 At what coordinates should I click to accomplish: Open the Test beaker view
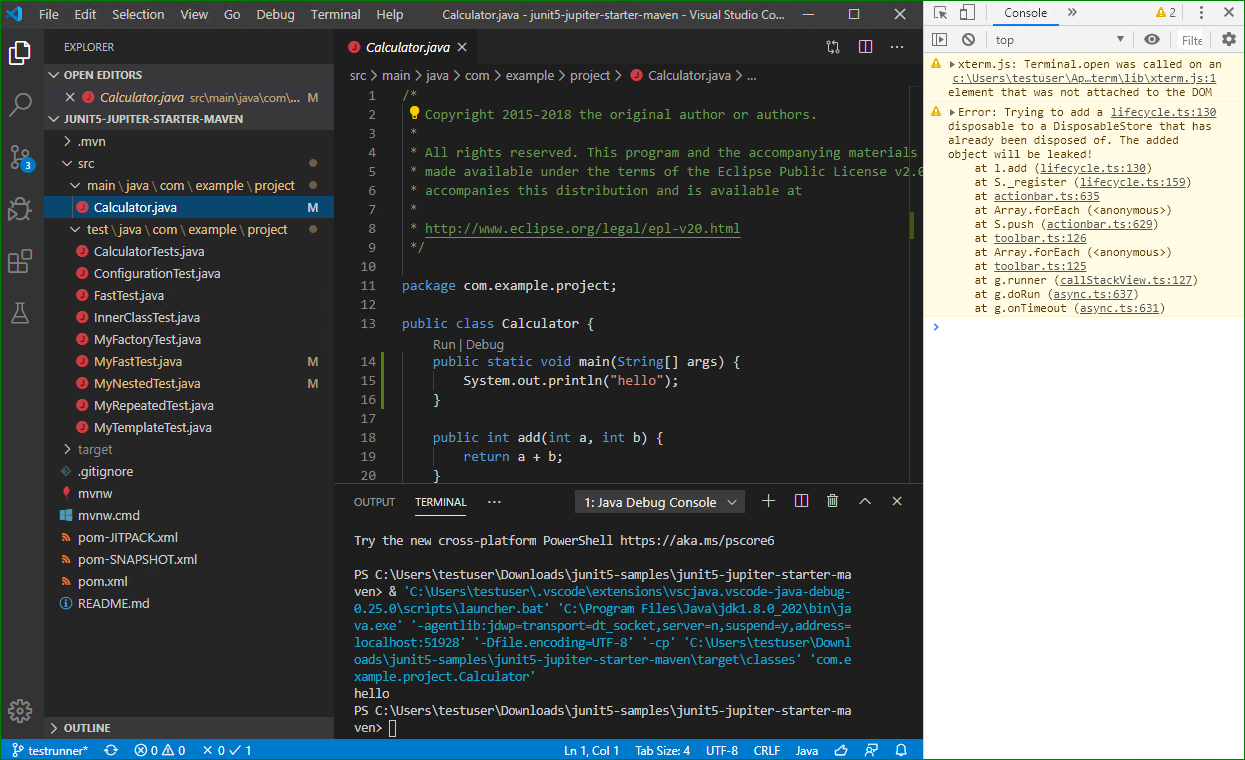pyautogui.click(x=21, y=313)
